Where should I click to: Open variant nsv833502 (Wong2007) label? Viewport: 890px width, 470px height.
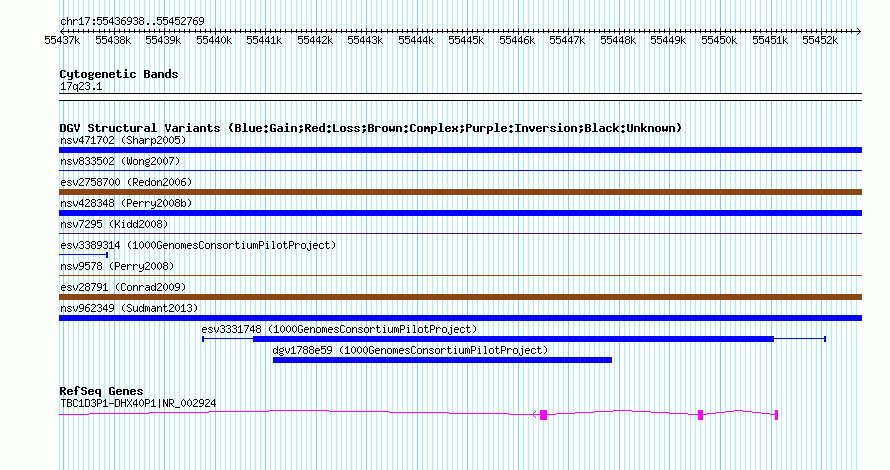[x=120, y=161]
